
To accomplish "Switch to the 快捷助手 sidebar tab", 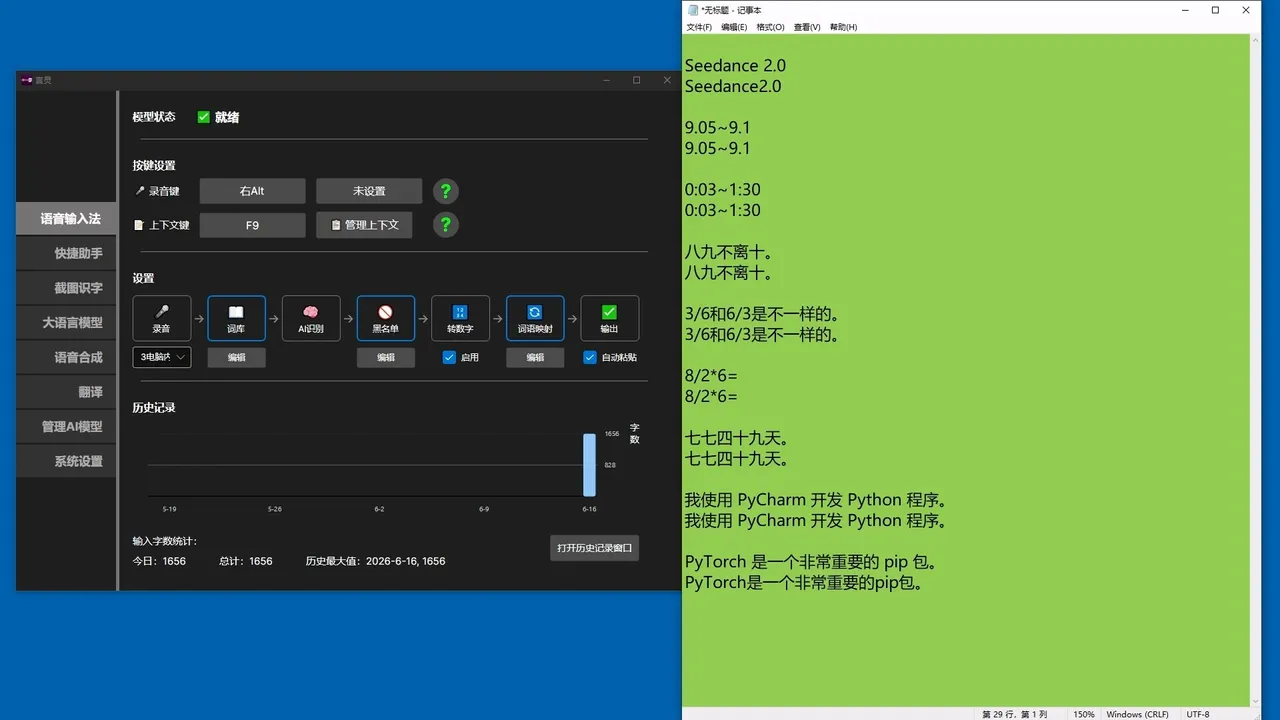I will (x=67, y=253).
